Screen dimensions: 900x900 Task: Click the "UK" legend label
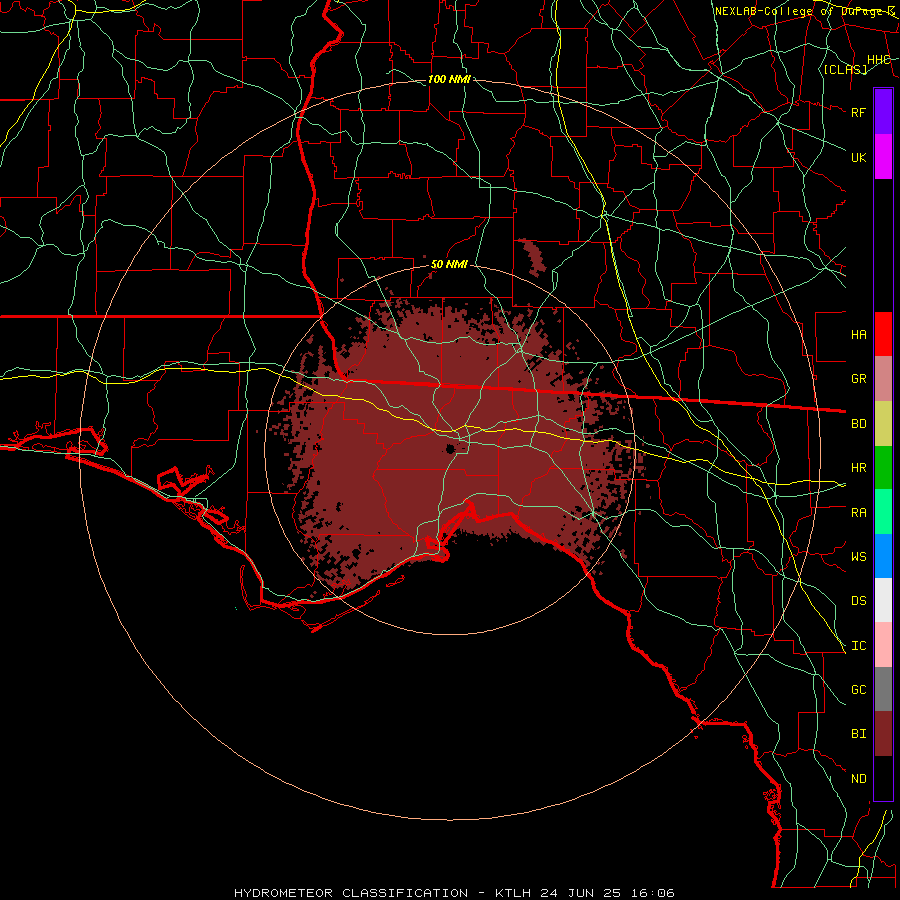[858, 157]
